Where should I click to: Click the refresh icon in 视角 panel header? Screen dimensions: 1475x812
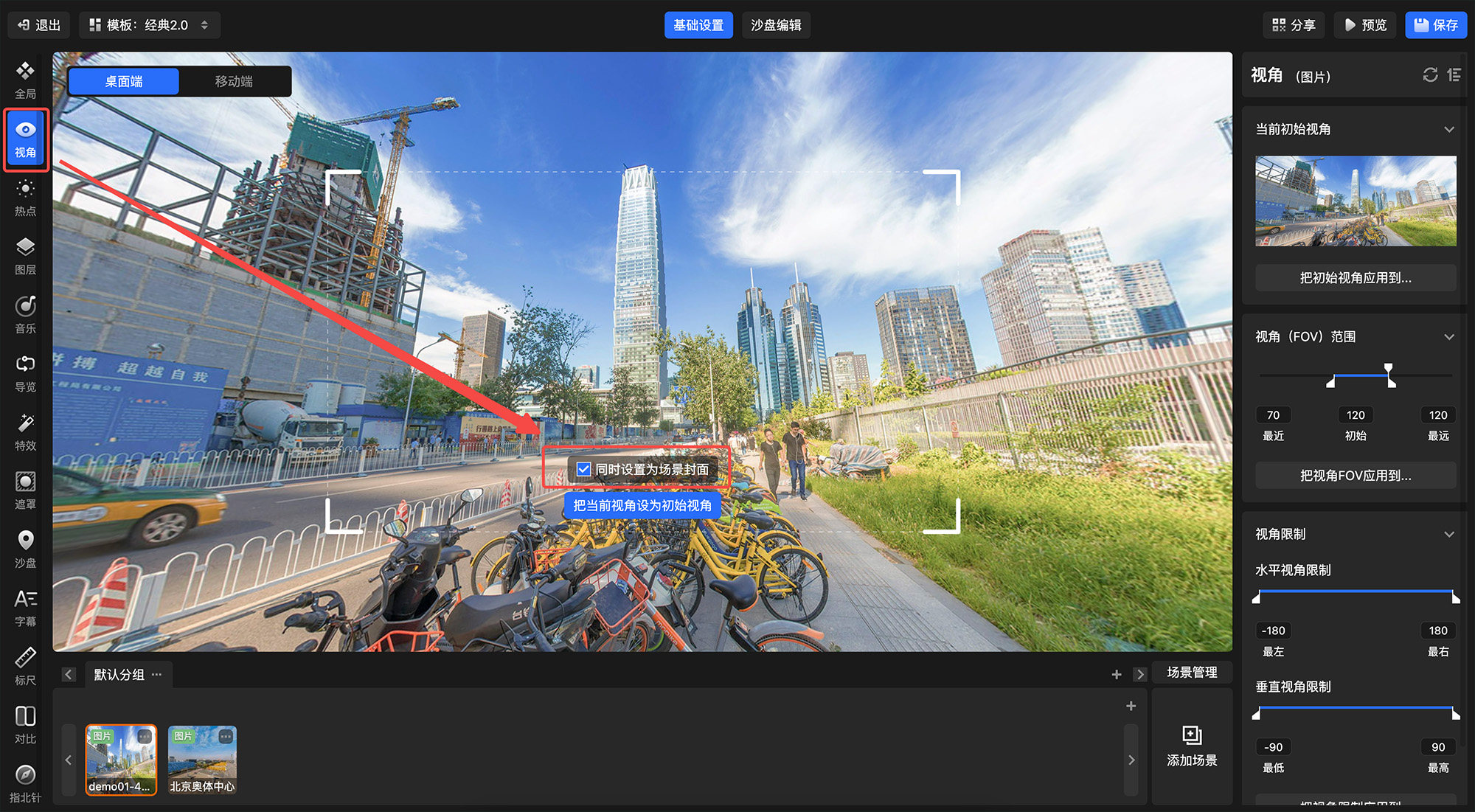coord(1430,75)
